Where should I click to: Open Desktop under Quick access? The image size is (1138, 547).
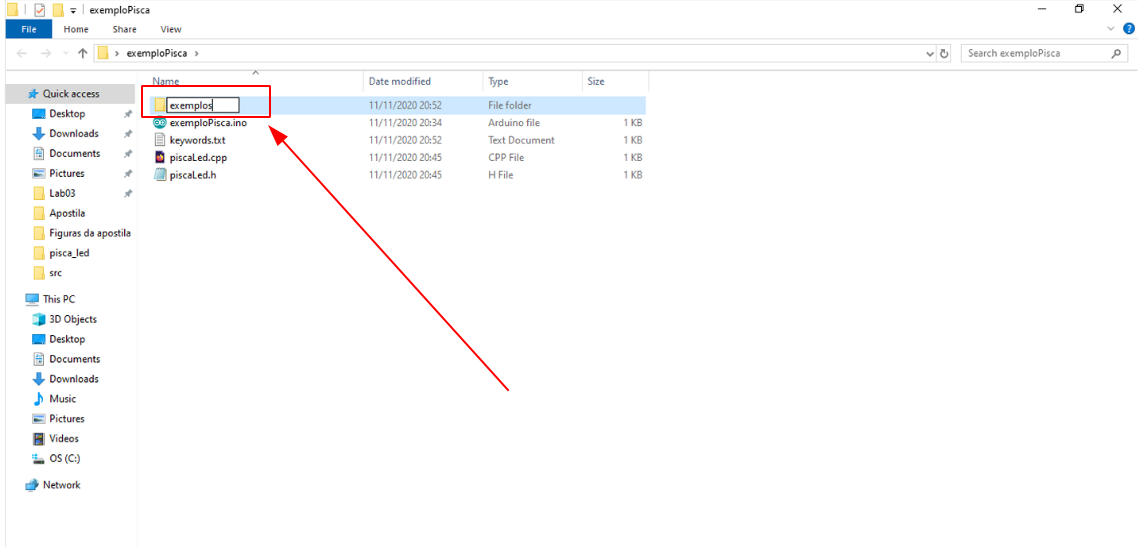67,114
